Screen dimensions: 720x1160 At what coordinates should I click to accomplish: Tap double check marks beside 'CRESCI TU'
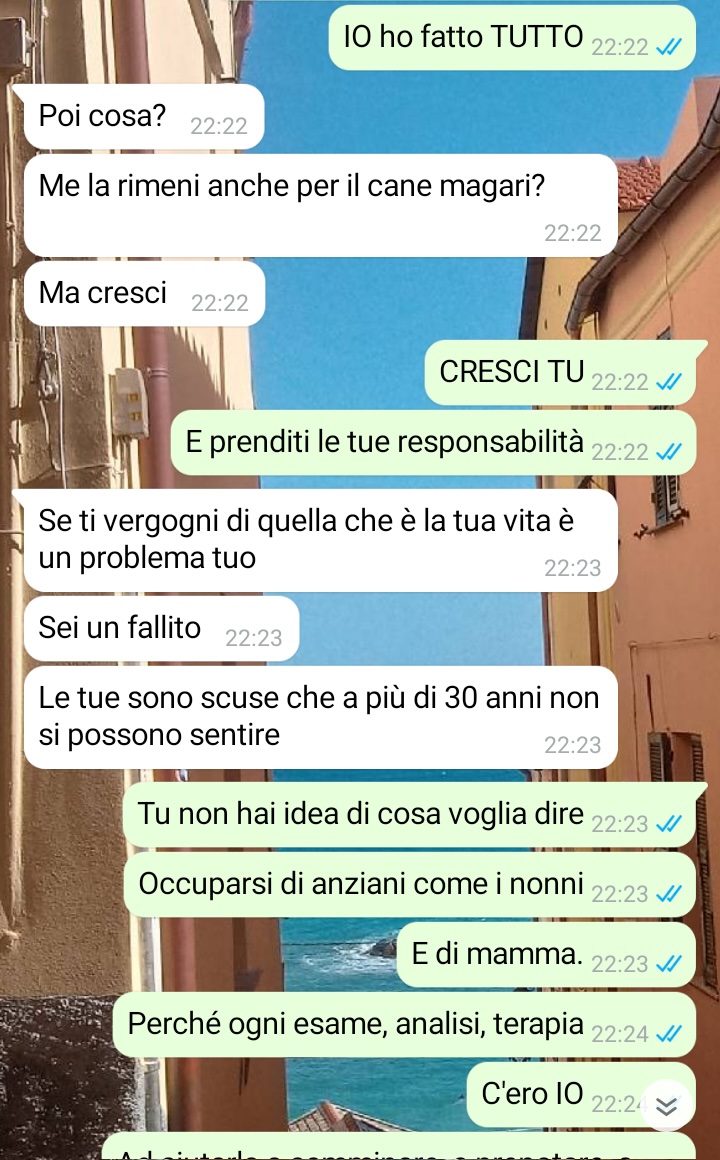[668, 382]
